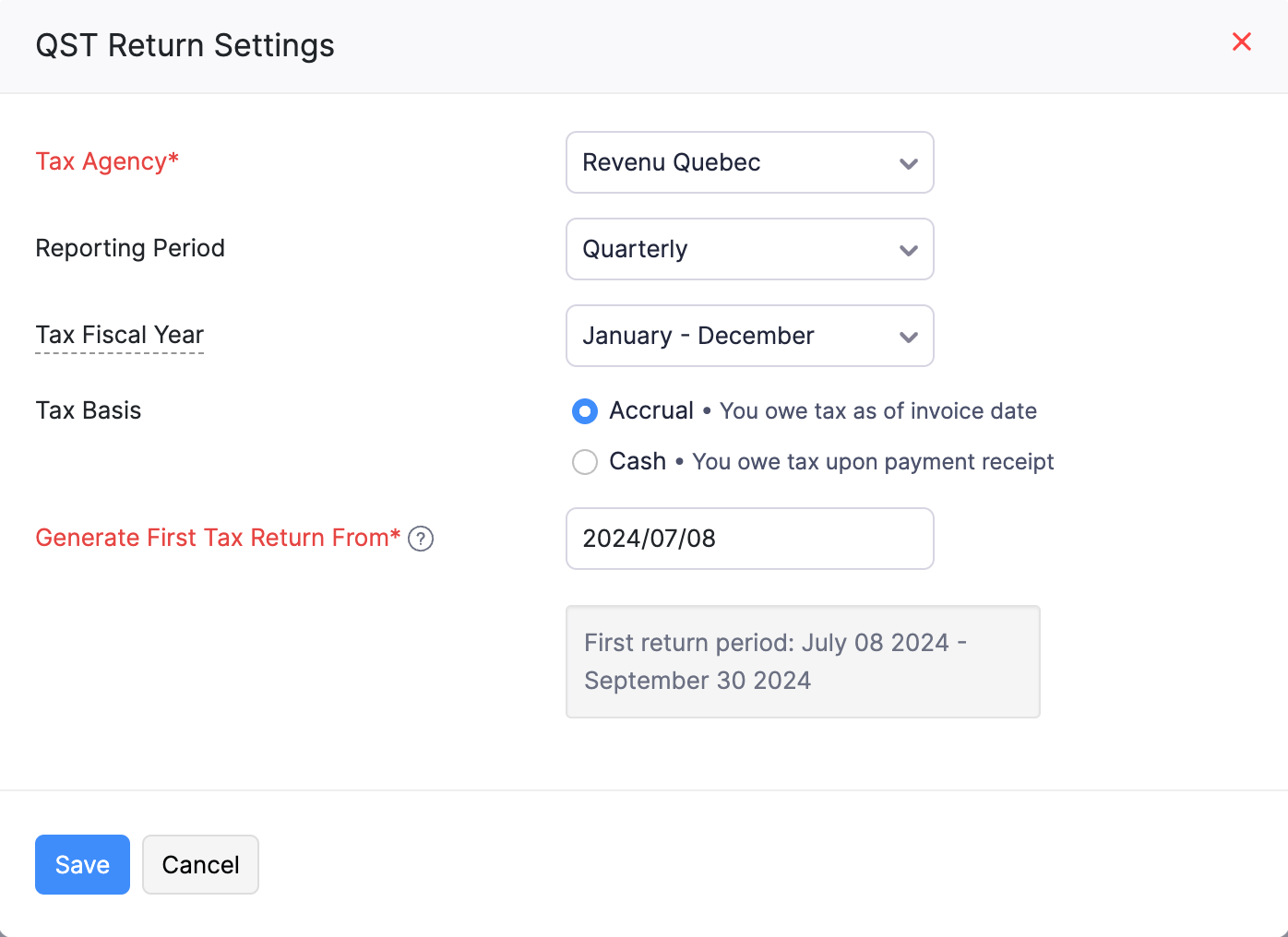Click the Quarterly chevron arrow
This screenshot has width=1288, height=937.
point(908,250)
